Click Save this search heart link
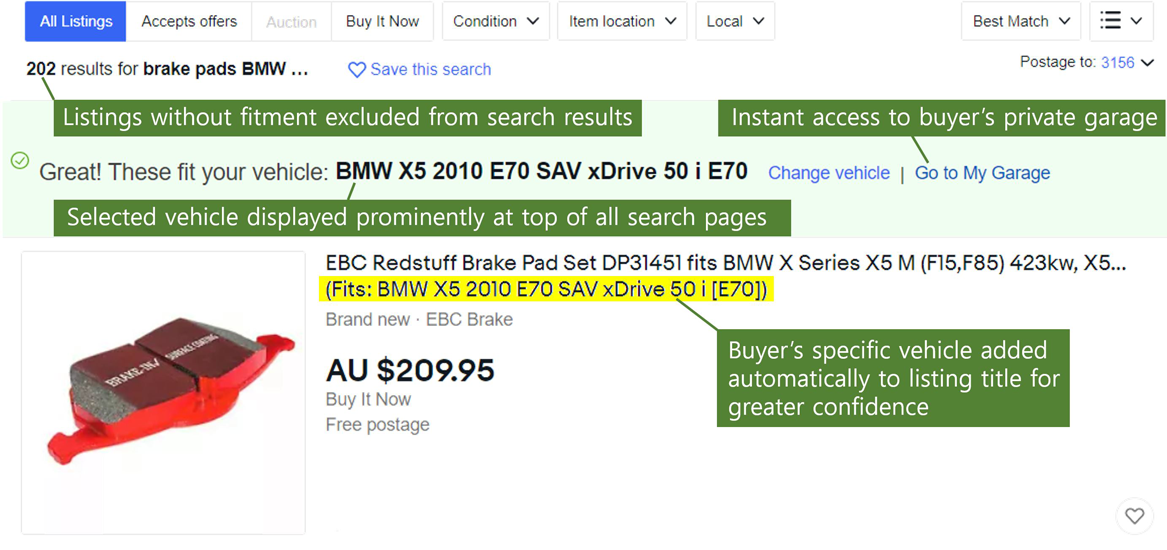1167x550 pixels. [x=420, y=70]
